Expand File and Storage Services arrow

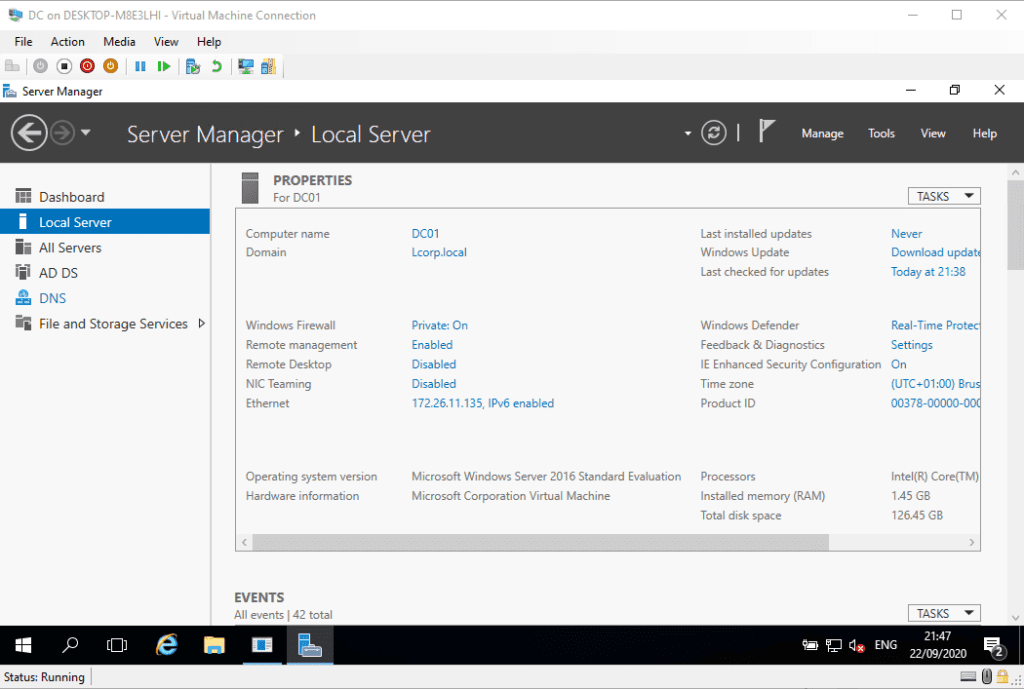pos(202,323)
